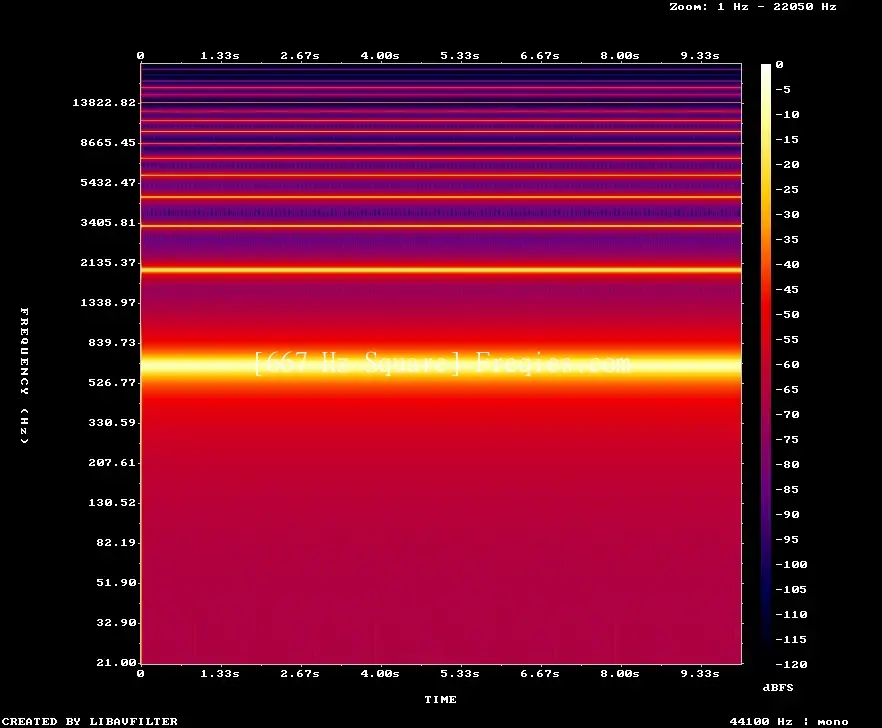Click the bottom 6.67s time label
The image size is (882, 728).
(539, 673)
